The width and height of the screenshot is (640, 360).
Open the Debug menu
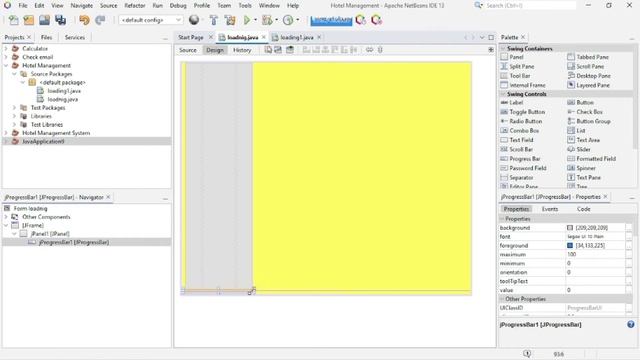[x=178, y=6]
